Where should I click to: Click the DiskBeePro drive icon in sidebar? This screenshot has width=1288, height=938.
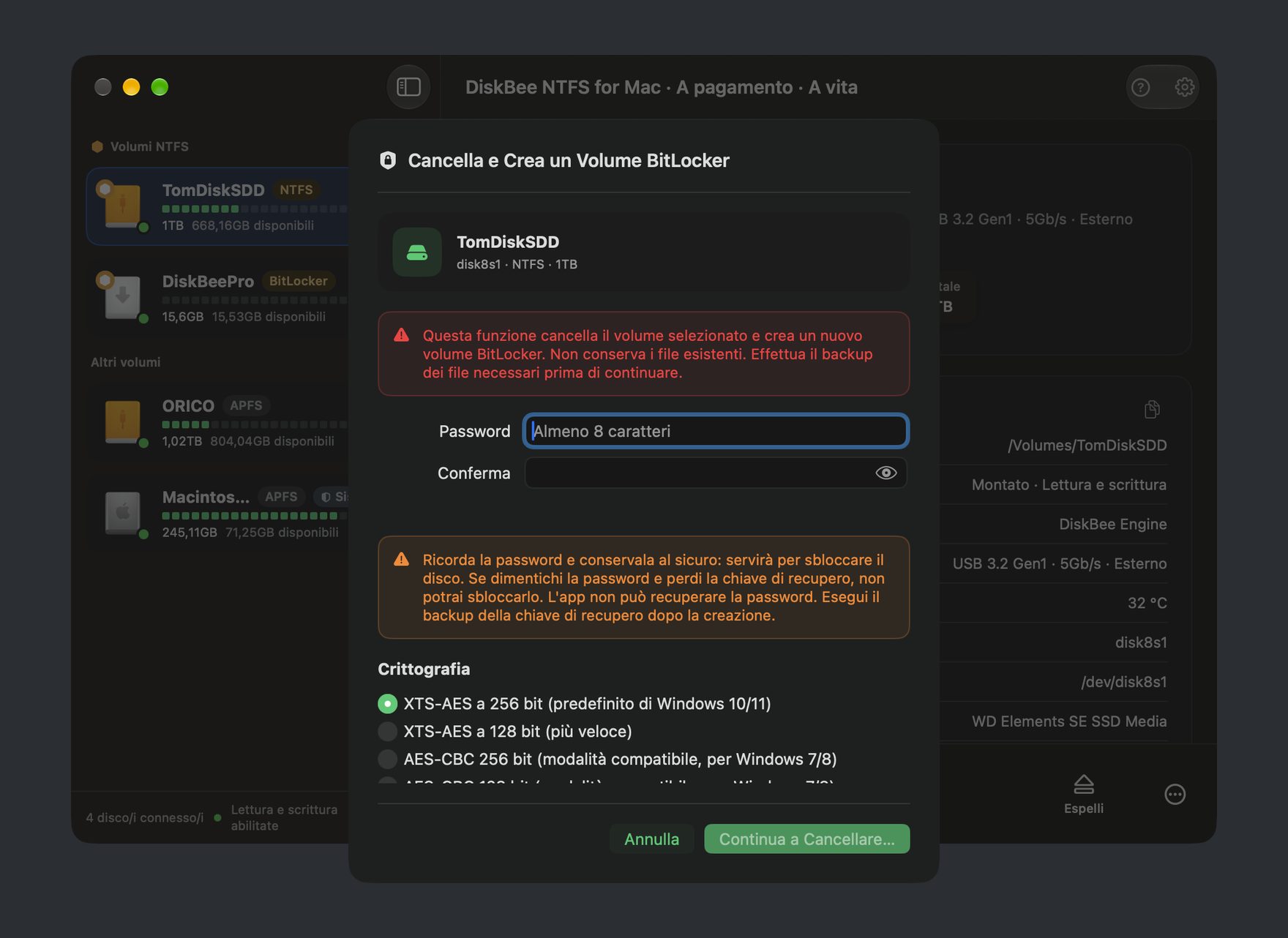click(122, 297)
